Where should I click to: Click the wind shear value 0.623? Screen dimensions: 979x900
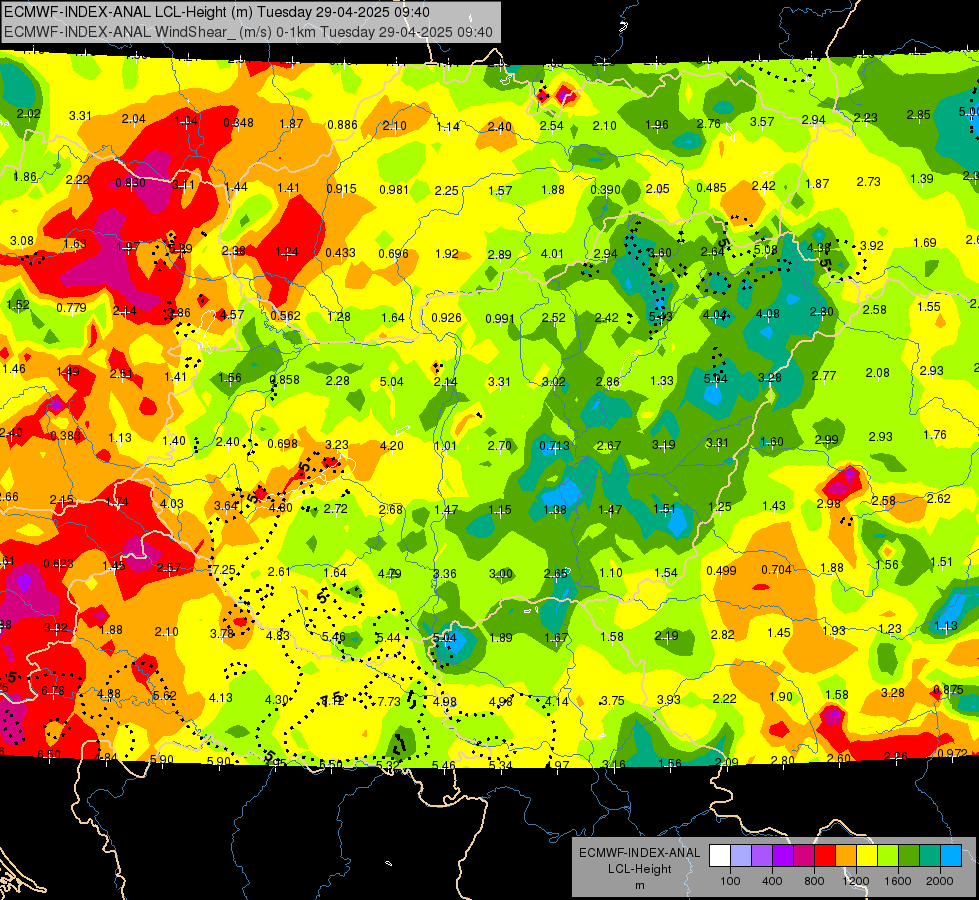(58, 564)
